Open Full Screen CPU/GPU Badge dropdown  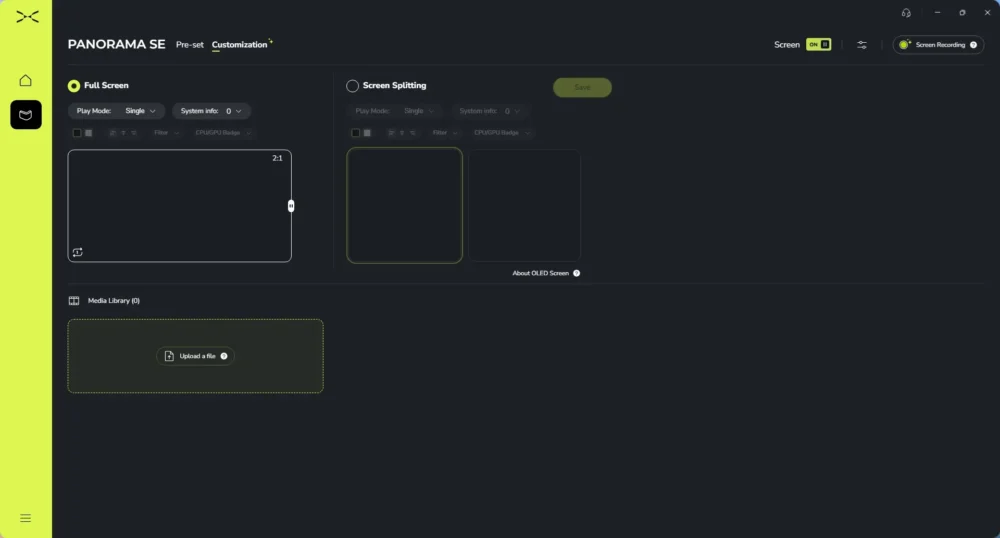pyautogui.click(x=223, y=133)
